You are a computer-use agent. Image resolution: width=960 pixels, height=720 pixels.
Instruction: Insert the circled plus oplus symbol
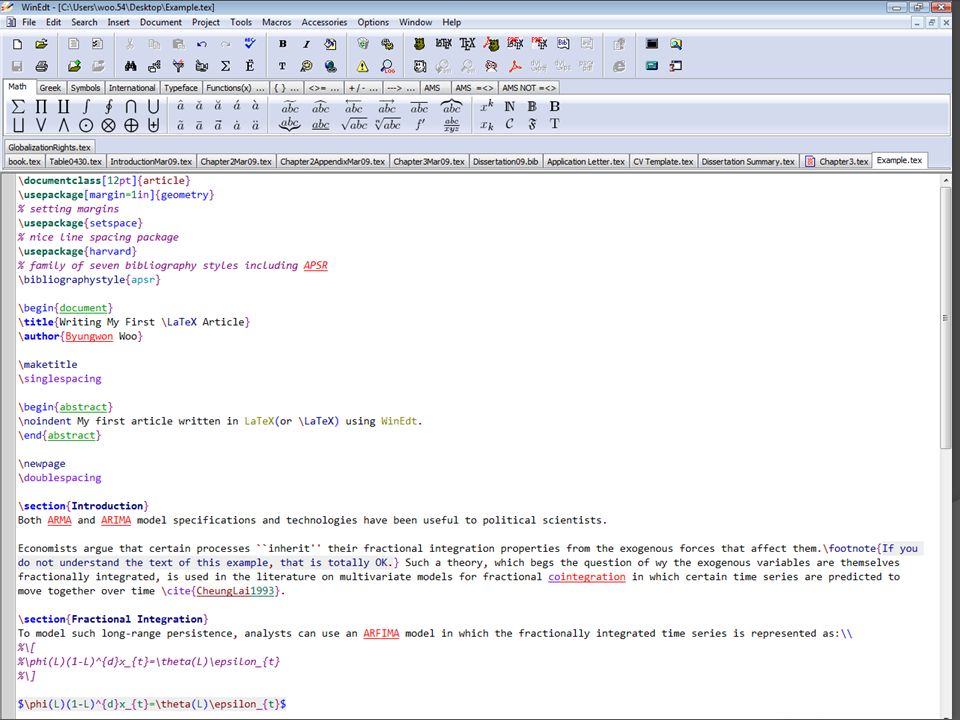point(131,126)
